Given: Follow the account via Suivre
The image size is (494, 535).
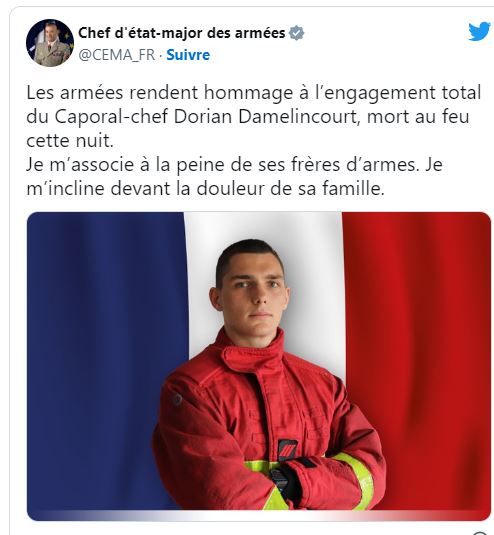Looking at the screenshot, I should (188, 55).
